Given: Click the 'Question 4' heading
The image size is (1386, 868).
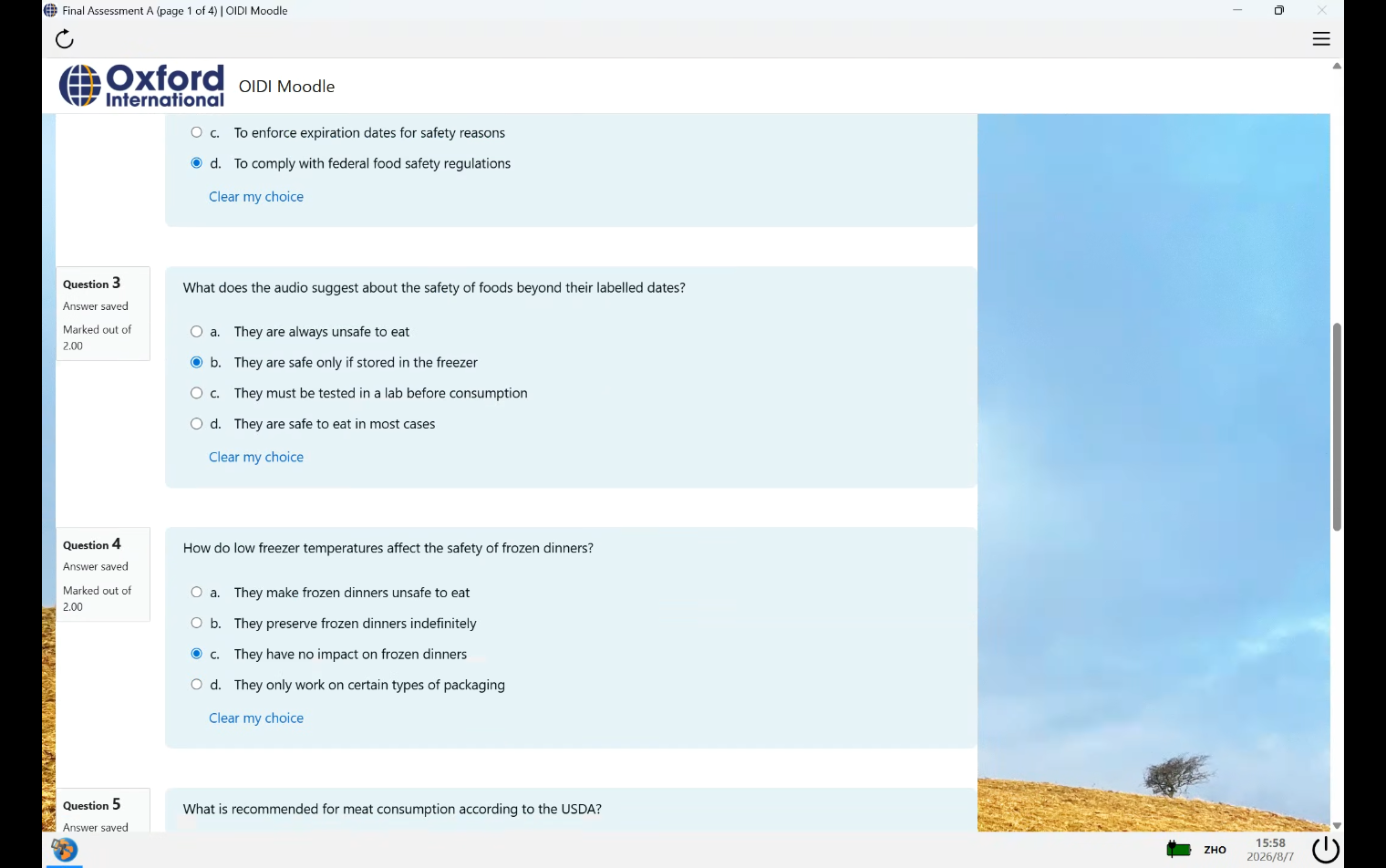Looking at the screenshot, I should coord(91,544).
